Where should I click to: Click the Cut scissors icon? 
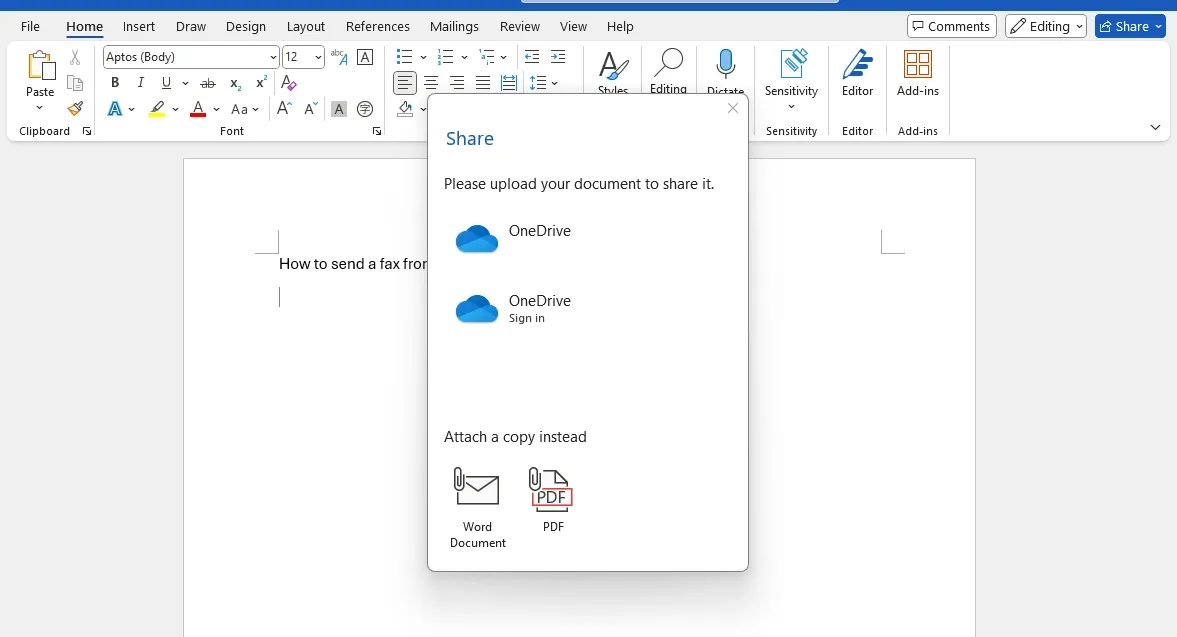75,57
